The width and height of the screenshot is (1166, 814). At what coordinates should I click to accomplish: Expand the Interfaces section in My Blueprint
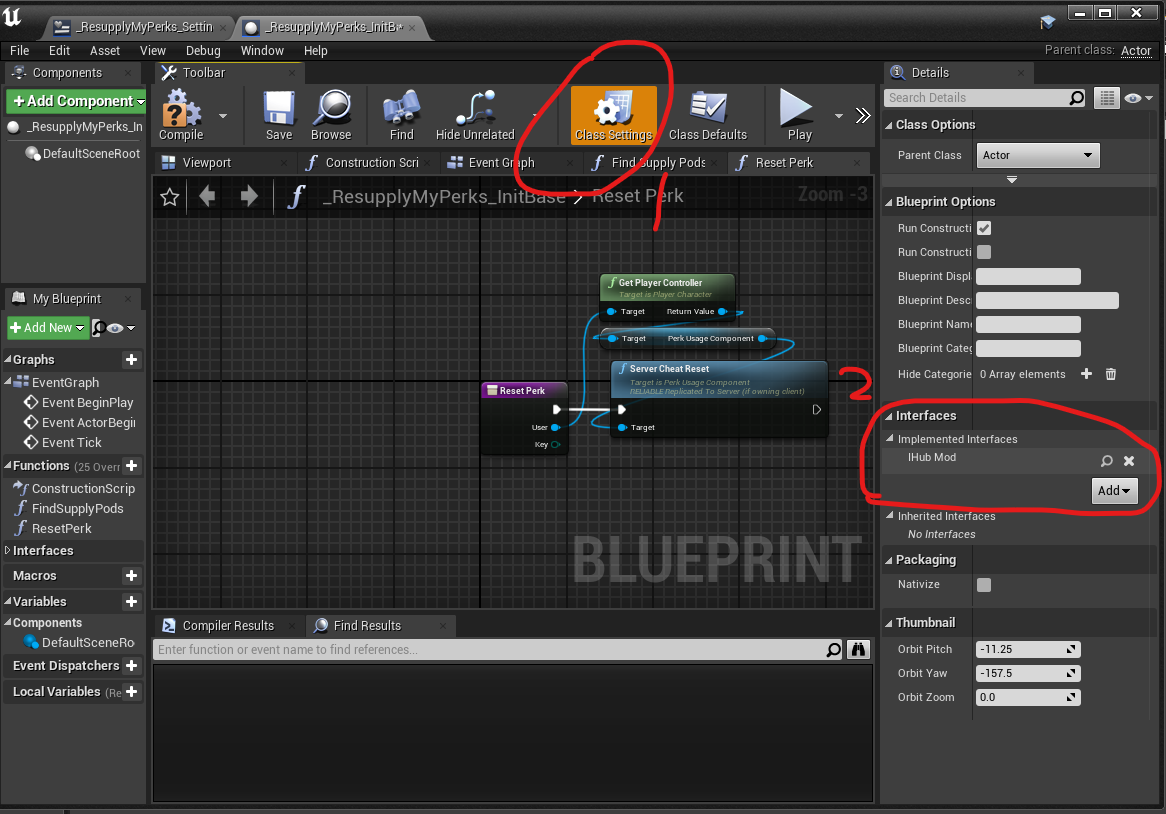pos(8,551)
